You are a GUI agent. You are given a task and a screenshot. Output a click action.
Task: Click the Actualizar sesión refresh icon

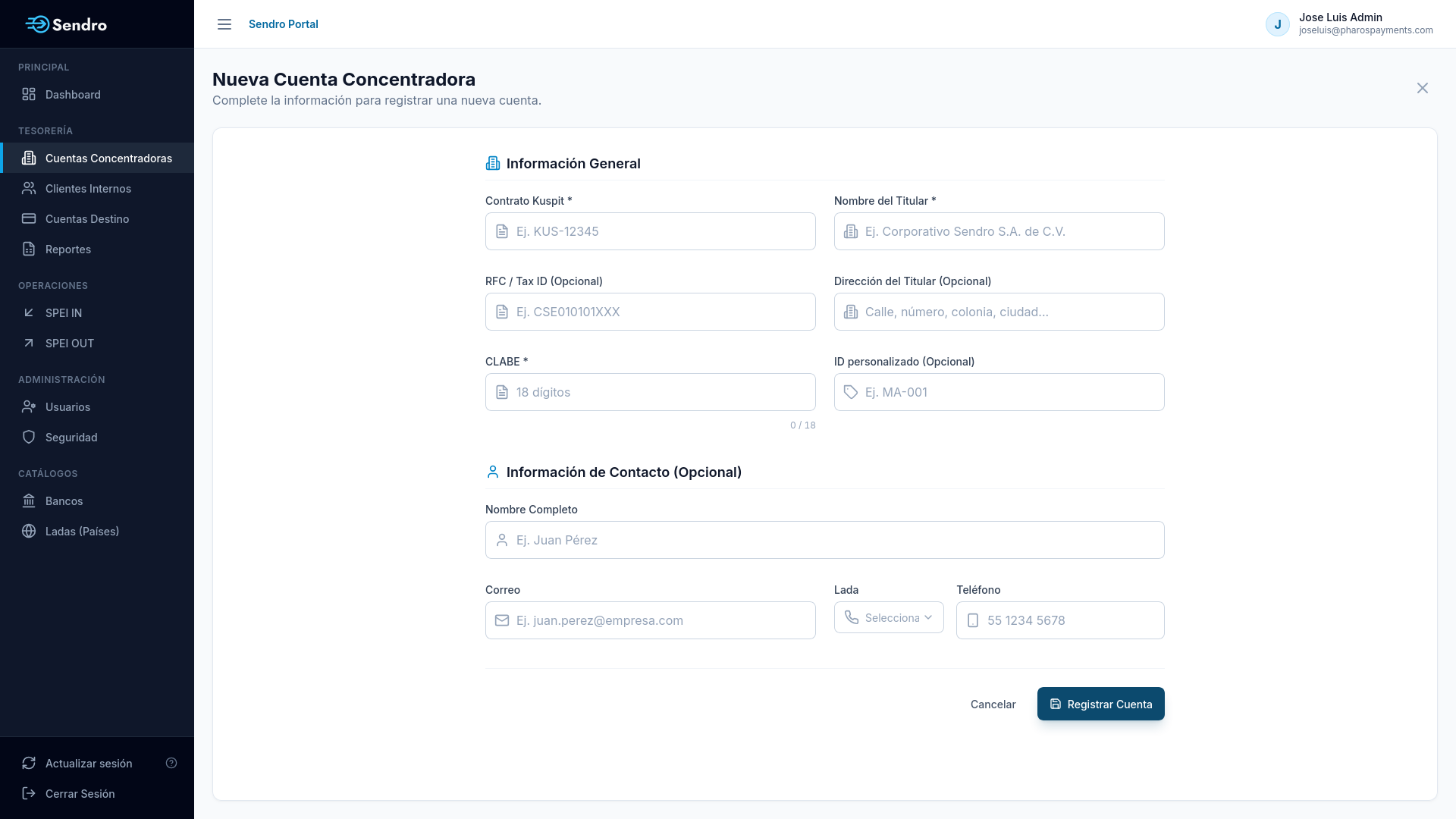pyautogui.click(x=29, y=763)
